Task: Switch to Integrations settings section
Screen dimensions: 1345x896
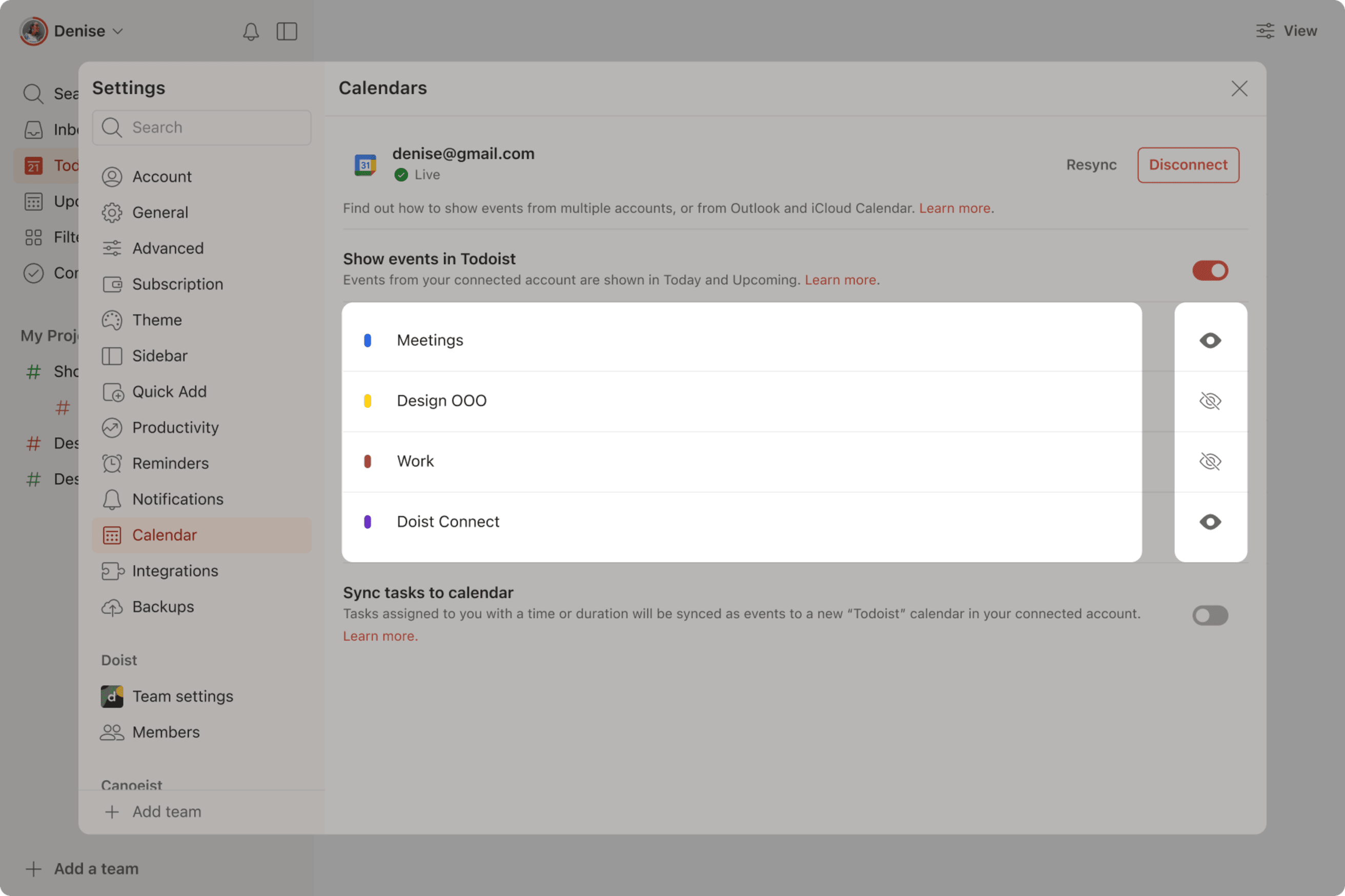Action: click(174, 571)
